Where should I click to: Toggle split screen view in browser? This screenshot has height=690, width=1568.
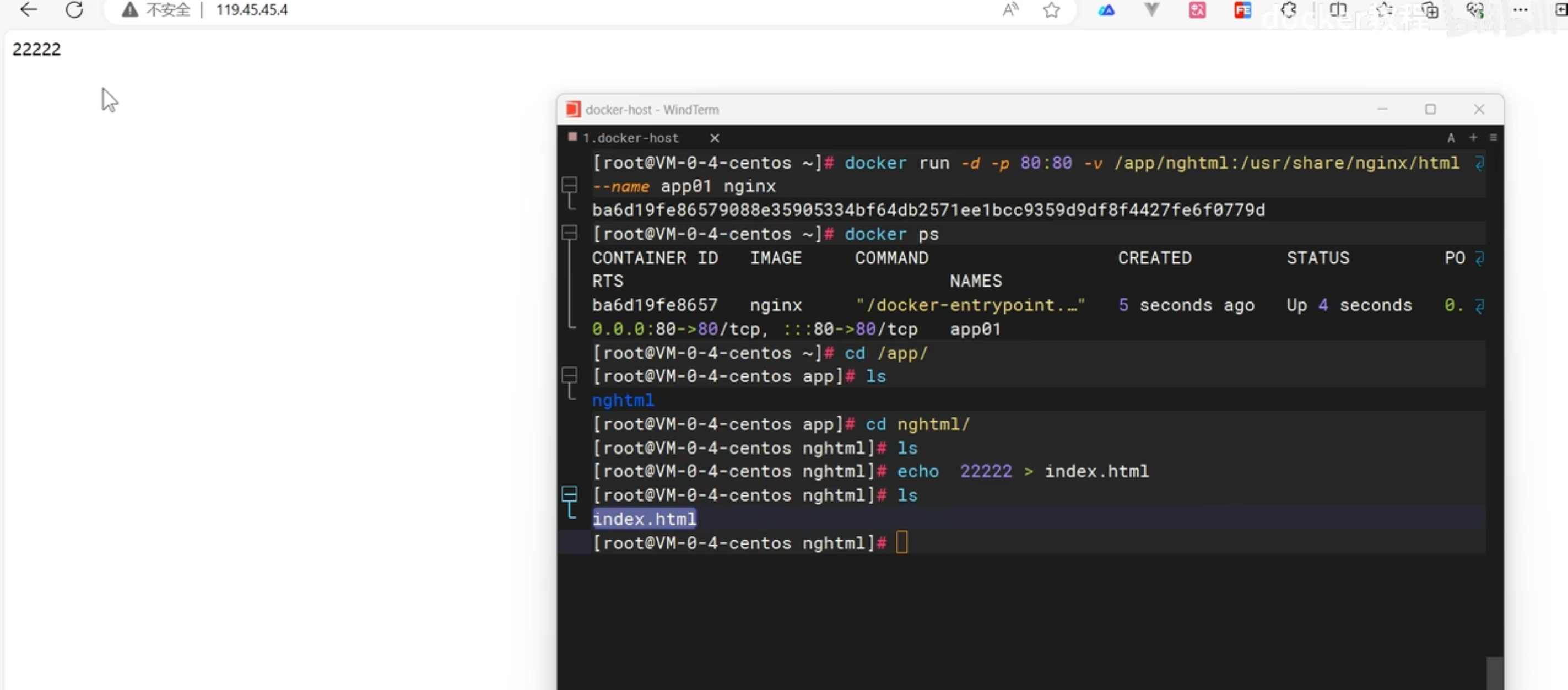pyautogui.click(x=1338, y=10)
